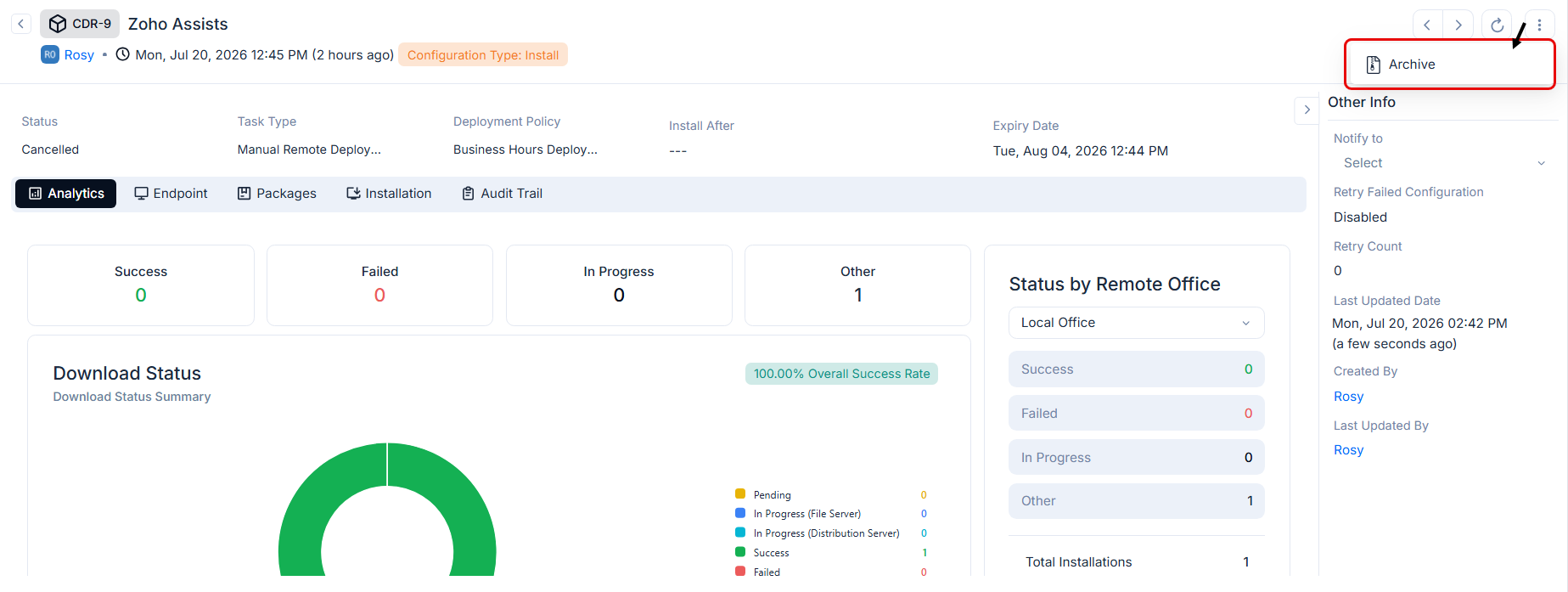Click the Download Status heading
The image size is (1568, 592).
[x=127, y=374]
